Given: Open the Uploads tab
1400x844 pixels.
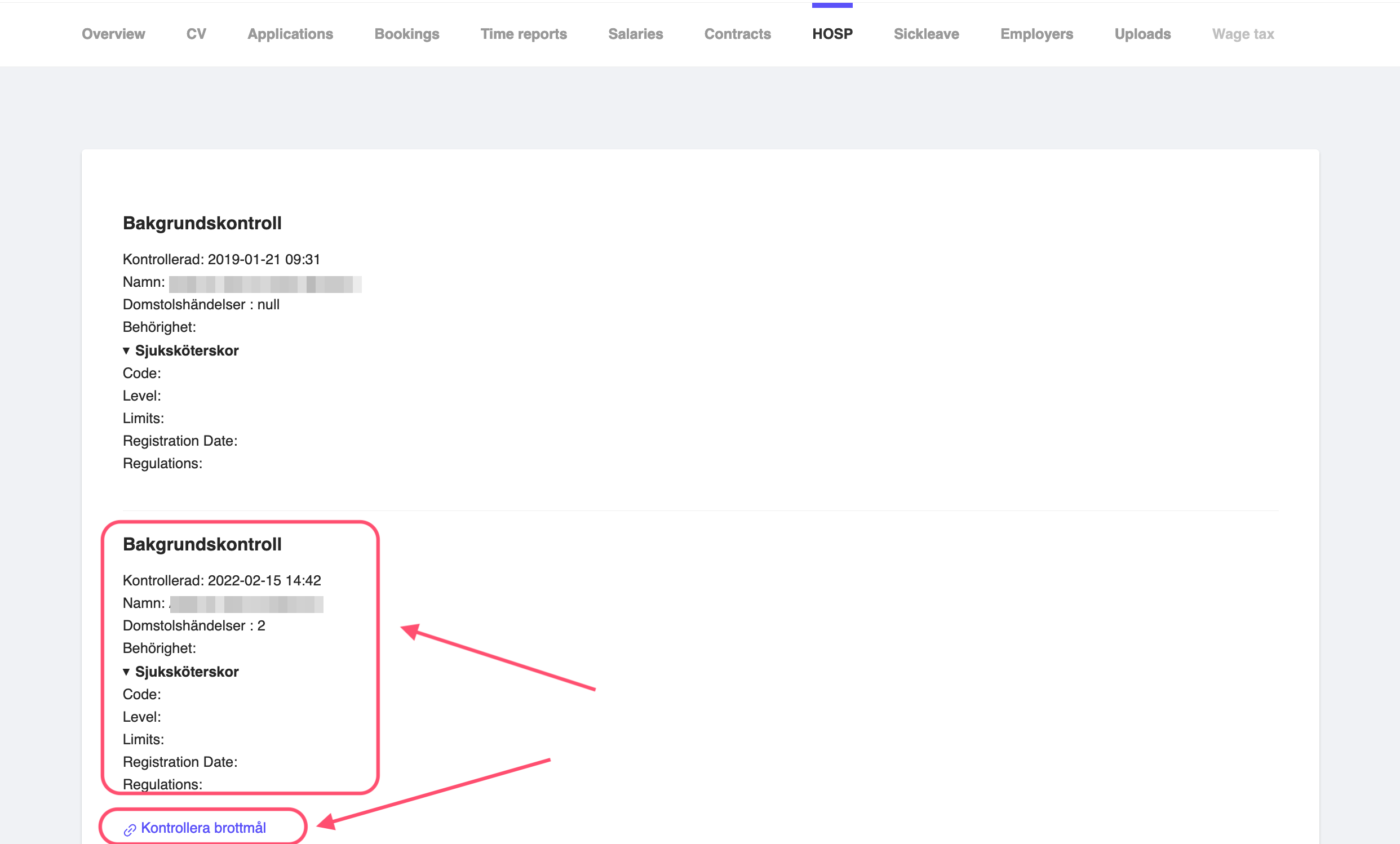Looking at the screenshot, I should [1142, 34].
